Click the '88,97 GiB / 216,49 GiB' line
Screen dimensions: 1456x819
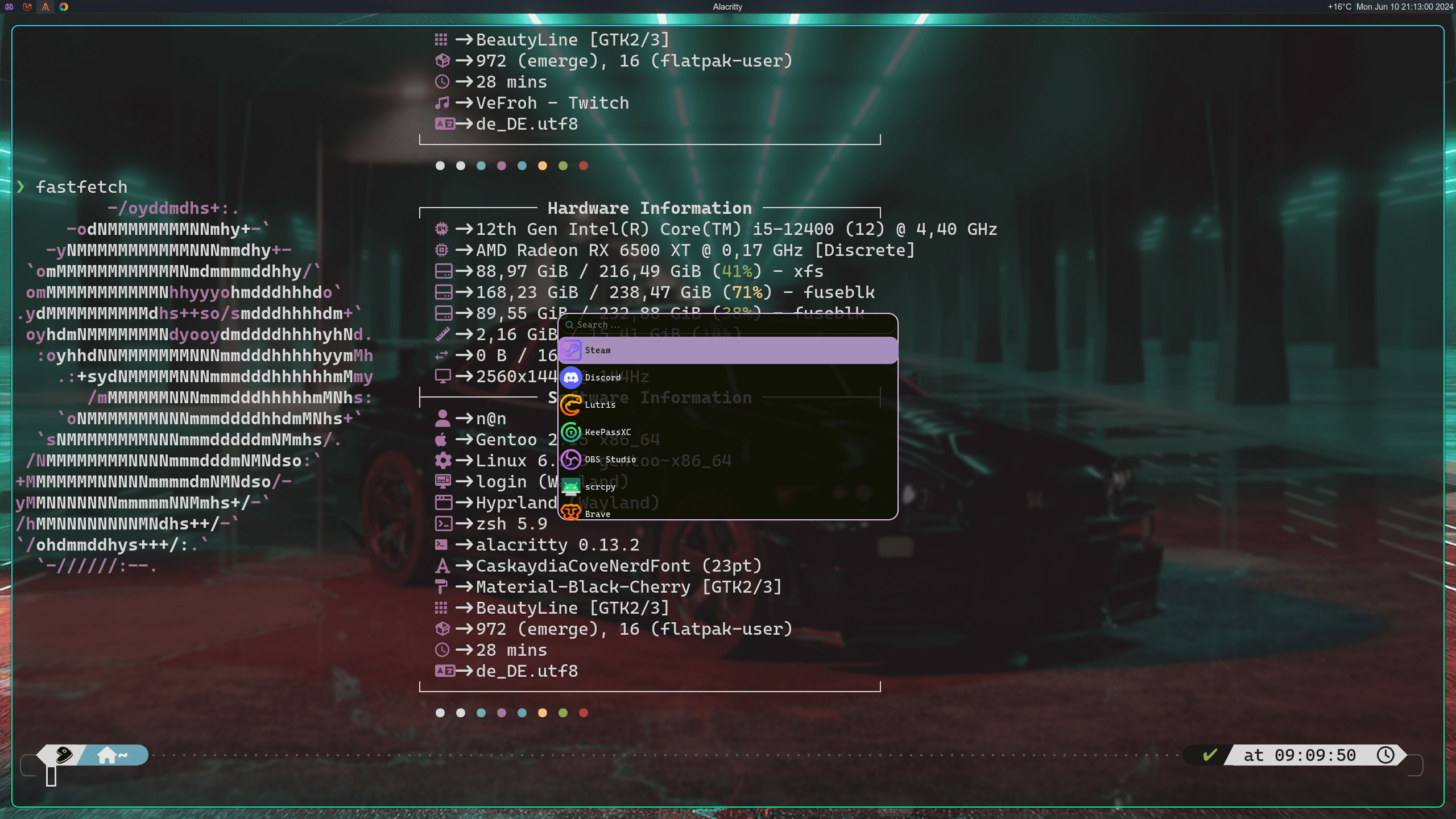click(650, 271)
